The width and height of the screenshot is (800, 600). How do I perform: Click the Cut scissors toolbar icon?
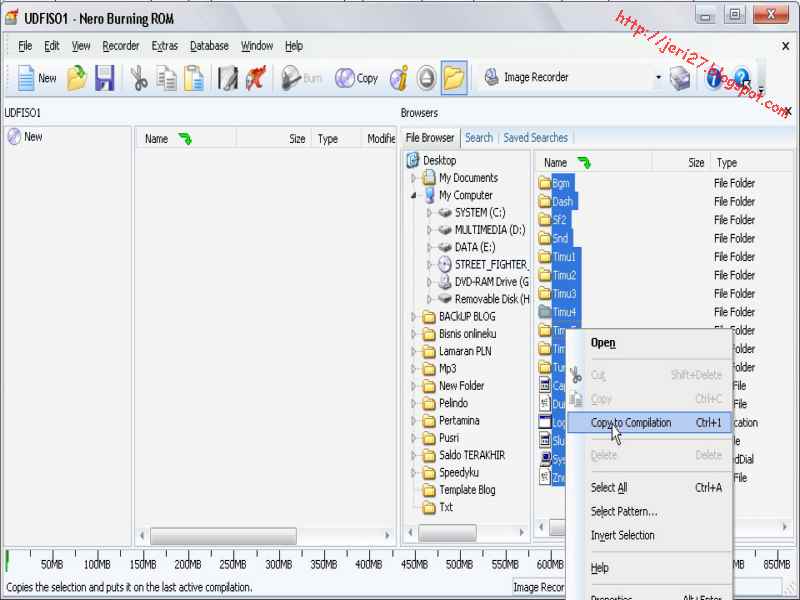(x=138, y=78)
